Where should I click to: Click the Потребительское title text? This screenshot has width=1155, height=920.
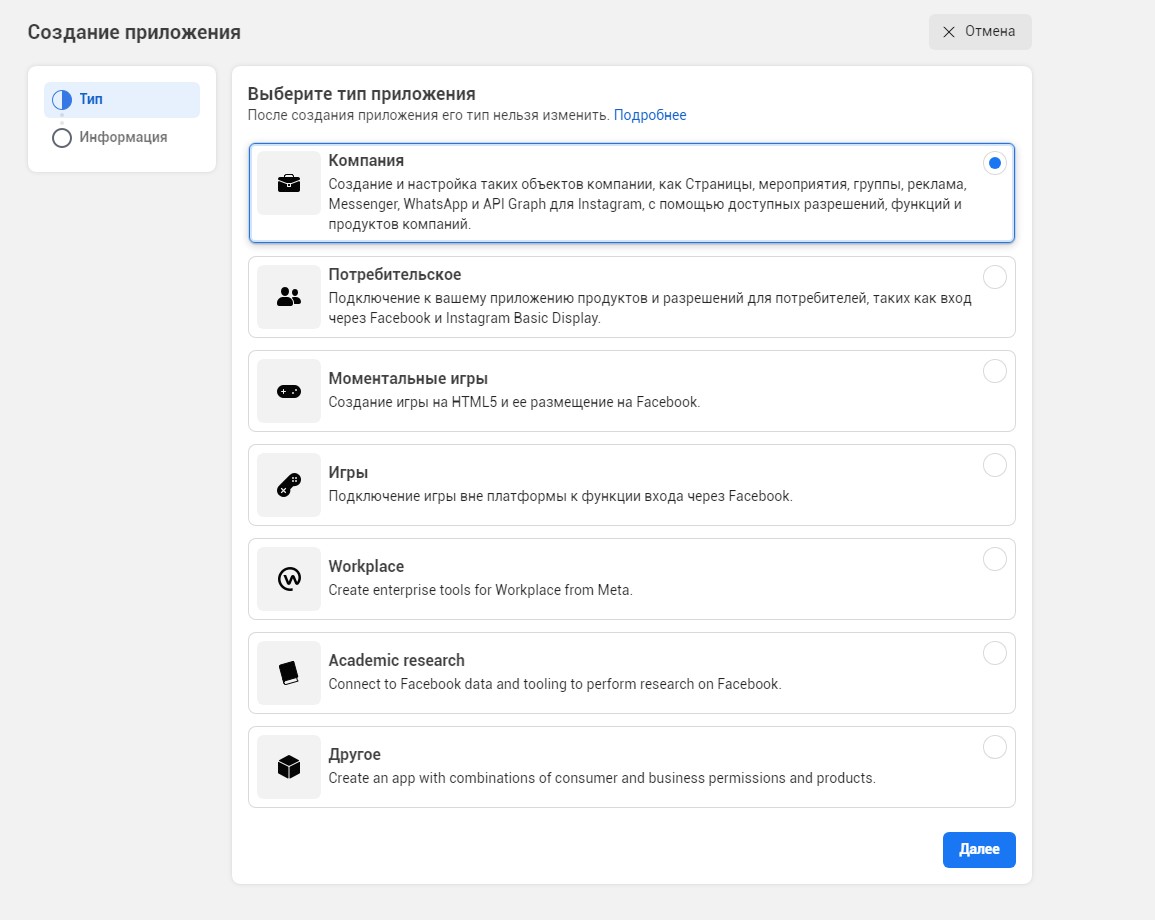pos(395,275)
